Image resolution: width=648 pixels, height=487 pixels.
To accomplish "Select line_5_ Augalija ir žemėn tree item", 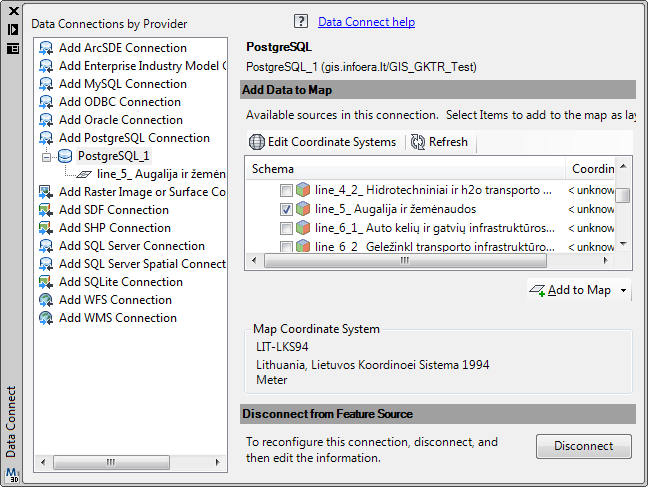I will pyautogui.click(x=161, y=174).
